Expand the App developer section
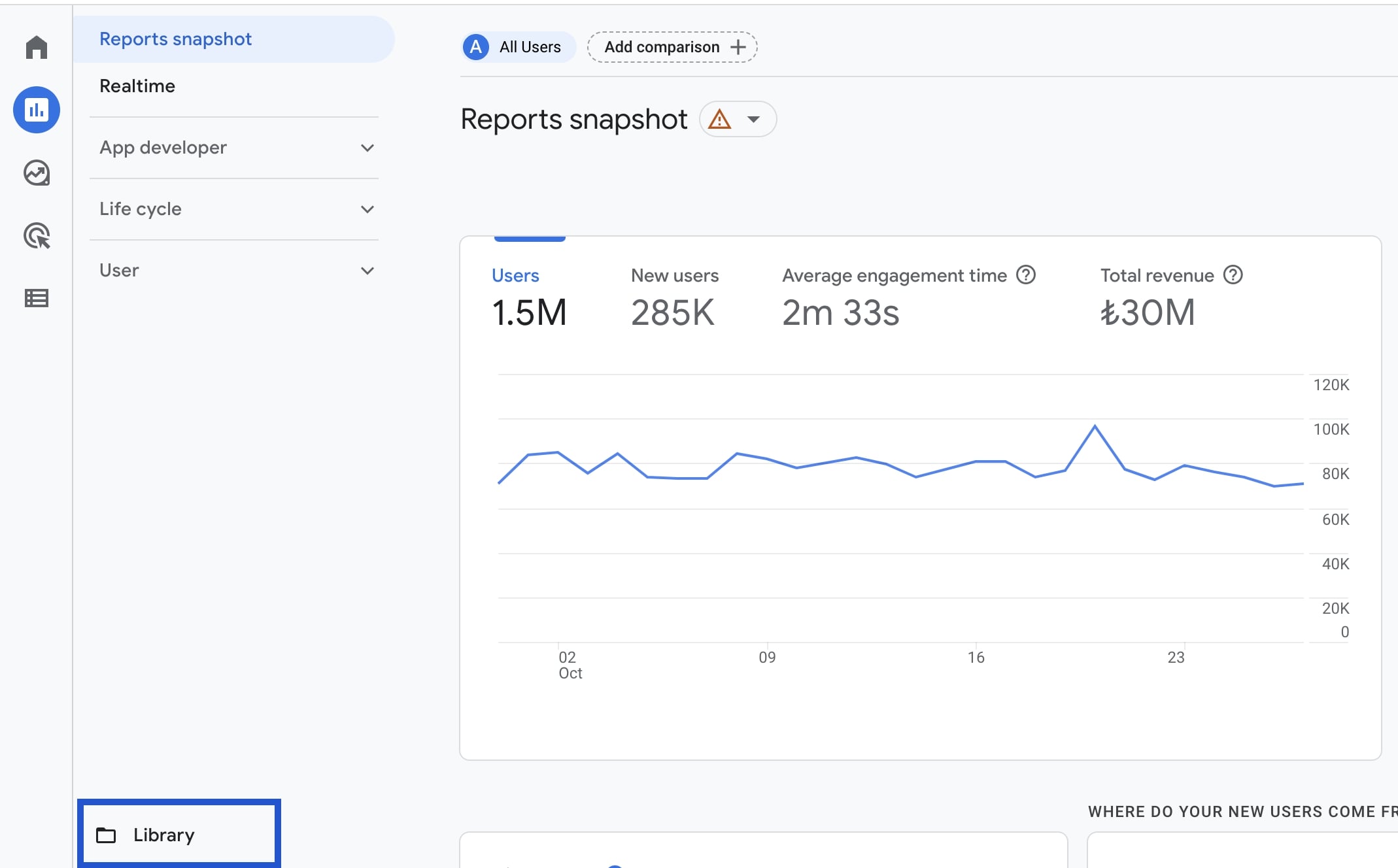1398x868 pixels. 234,148
